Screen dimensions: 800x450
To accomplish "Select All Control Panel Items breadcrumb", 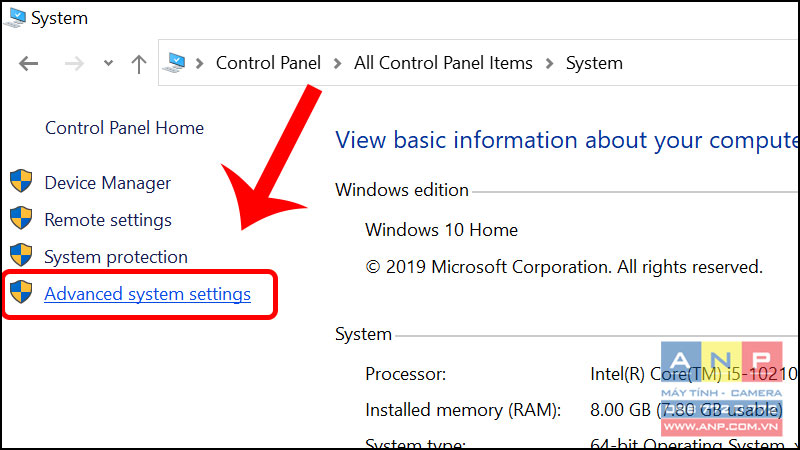I will pos(443,63).
